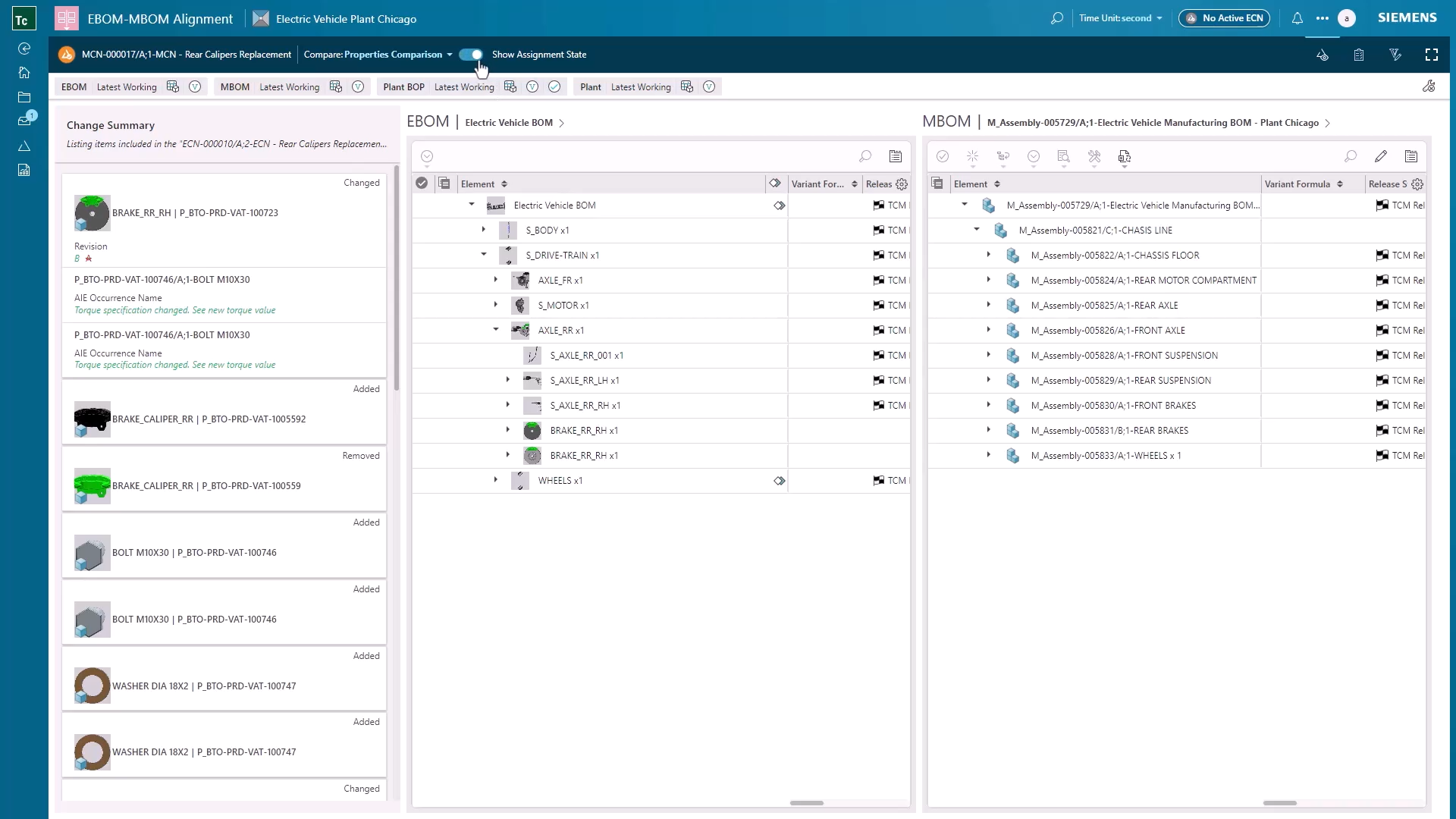Open the folders icon in left sidebar
This screenshot has height=819, width=1456.
[x=24, y=97]
